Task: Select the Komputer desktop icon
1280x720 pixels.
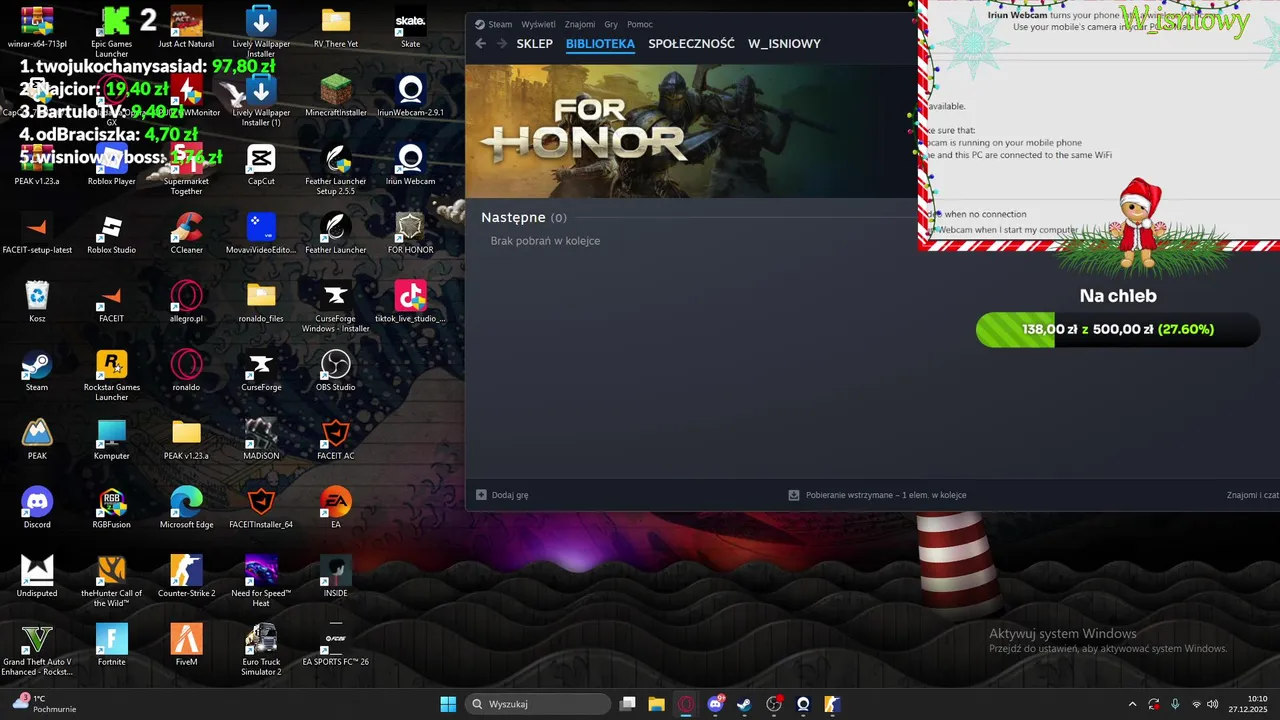Action: click(x=112, y=438)
